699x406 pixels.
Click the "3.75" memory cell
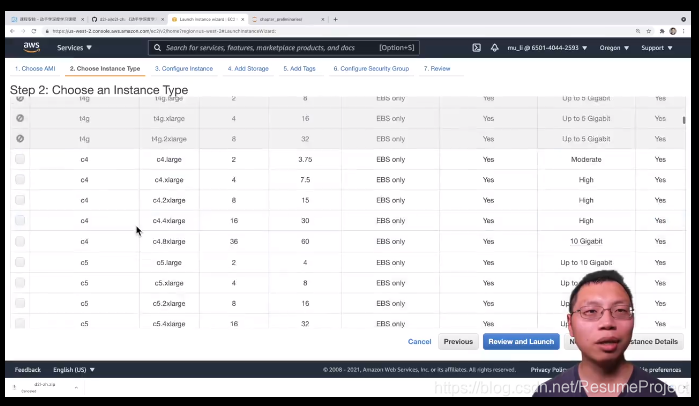pos(305,159)
